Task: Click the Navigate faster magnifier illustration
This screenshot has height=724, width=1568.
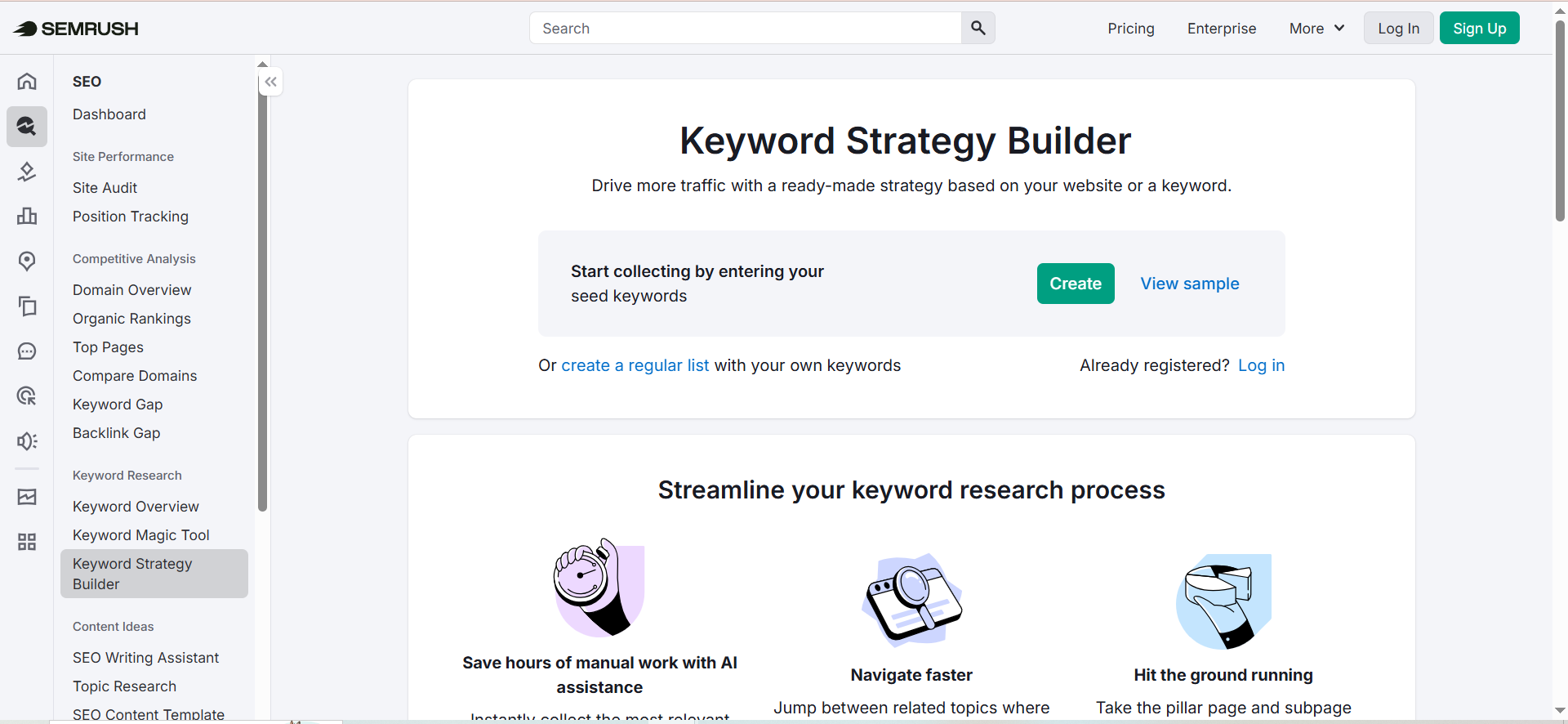Action: [x=911, y=601]
